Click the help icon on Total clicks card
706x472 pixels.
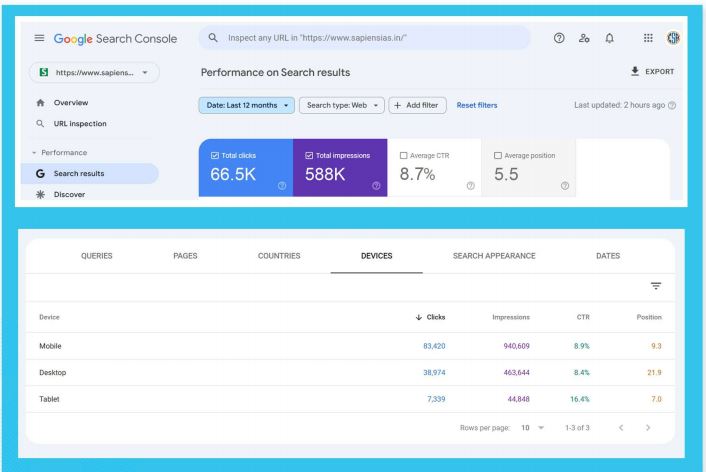(x=282, y=186)
